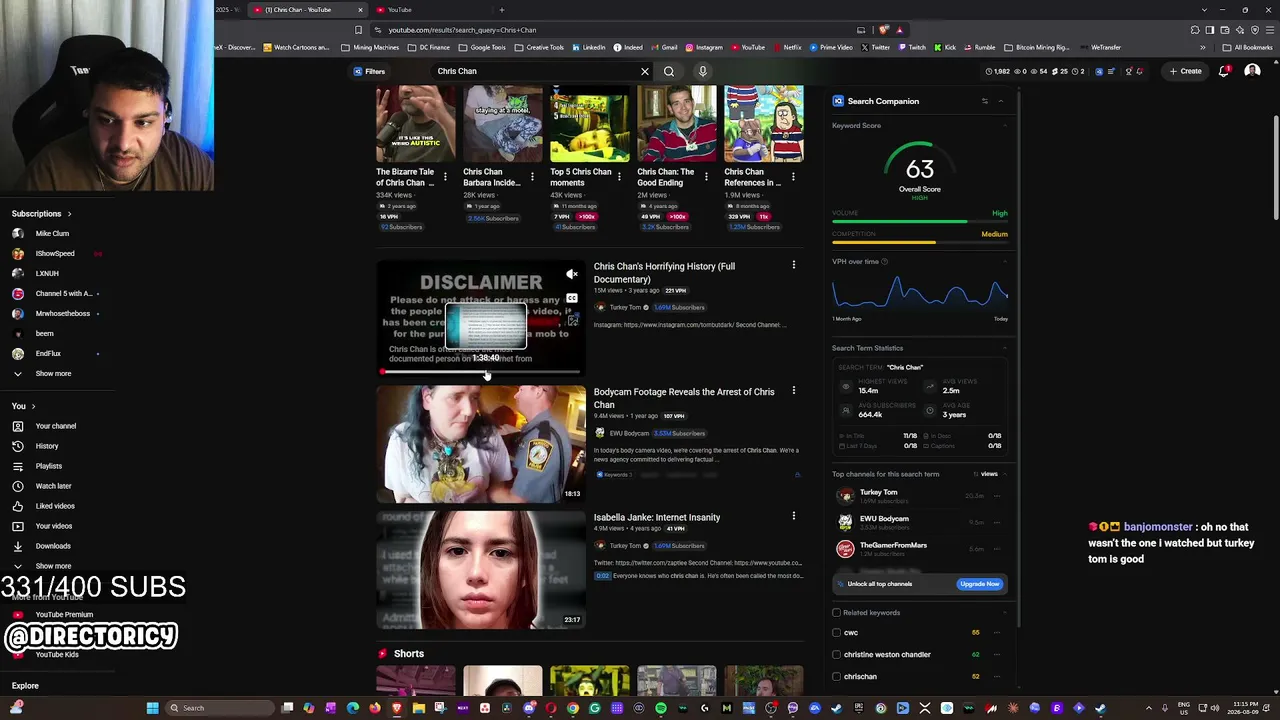Start voice search with microphone icon
The height and width of the screenshot is (720, 1280).
point(703,71)
